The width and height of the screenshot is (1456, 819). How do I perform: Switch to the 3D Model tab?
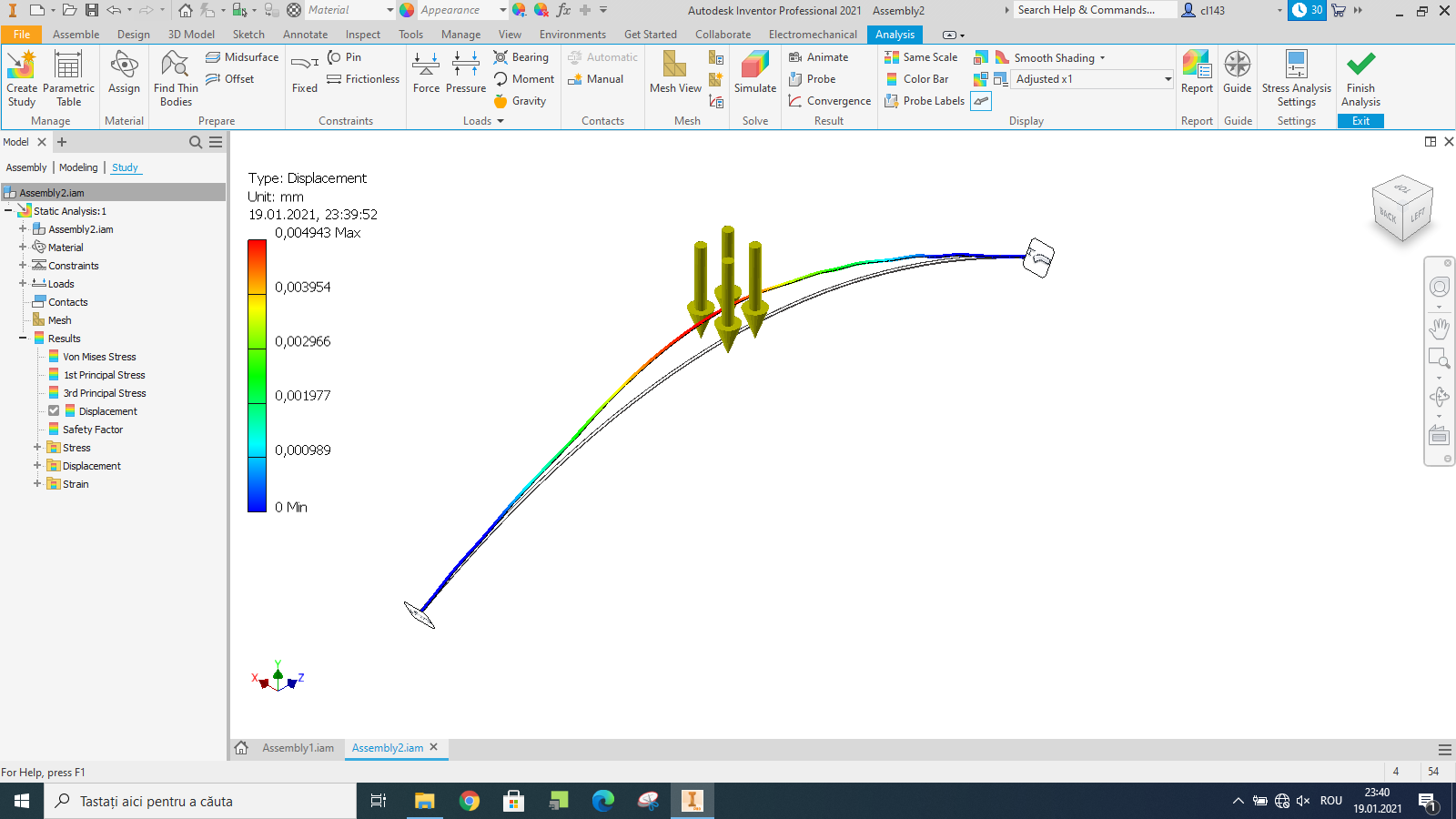pyautogui.click(x=191, y=35)
